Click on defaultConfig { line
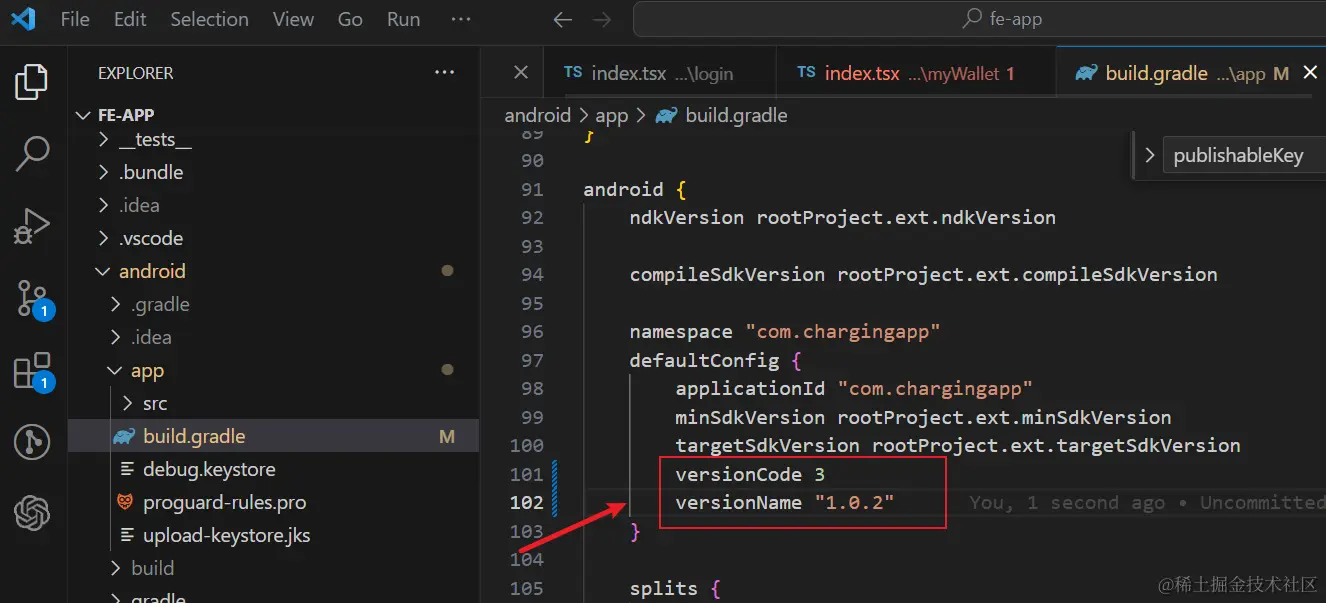The image size is (1326, 603). coord(715,360)
